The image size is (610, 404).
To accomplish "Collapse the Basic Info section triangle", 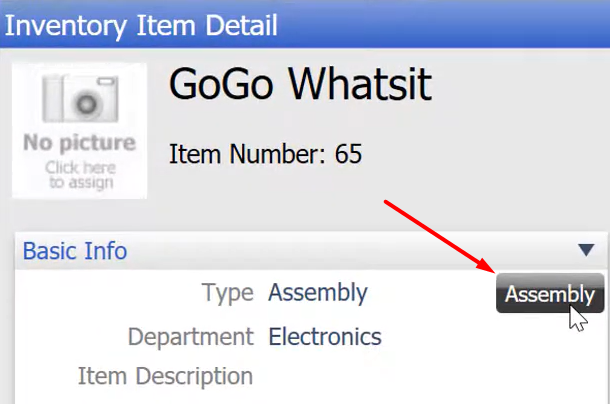I will click(586, 250).
